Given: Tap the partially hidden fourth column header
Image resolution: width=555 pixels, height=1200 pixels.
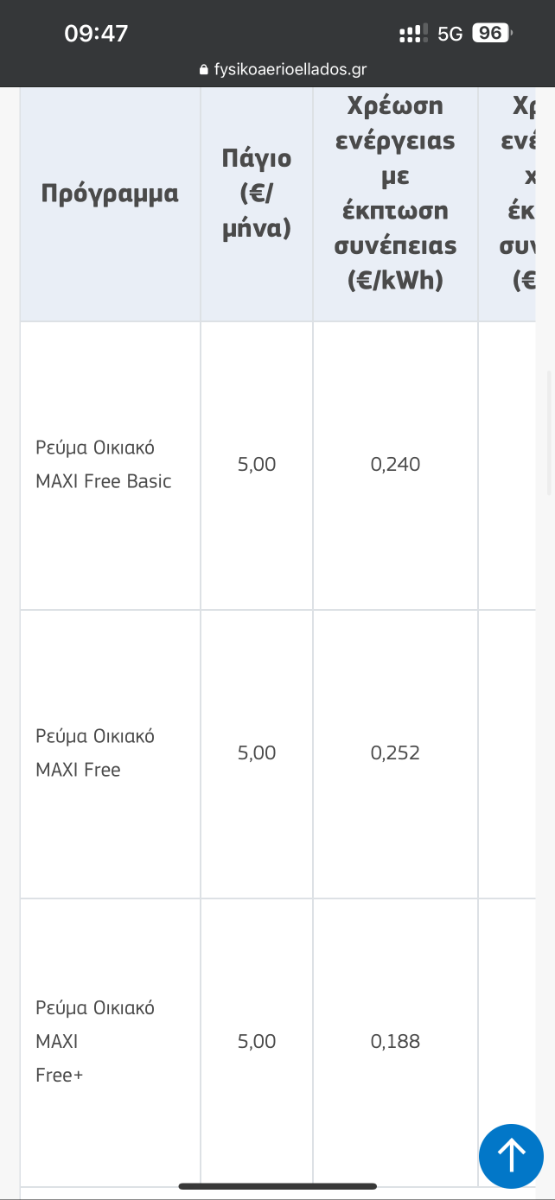Looking at the screenshot, I should 507,194.
